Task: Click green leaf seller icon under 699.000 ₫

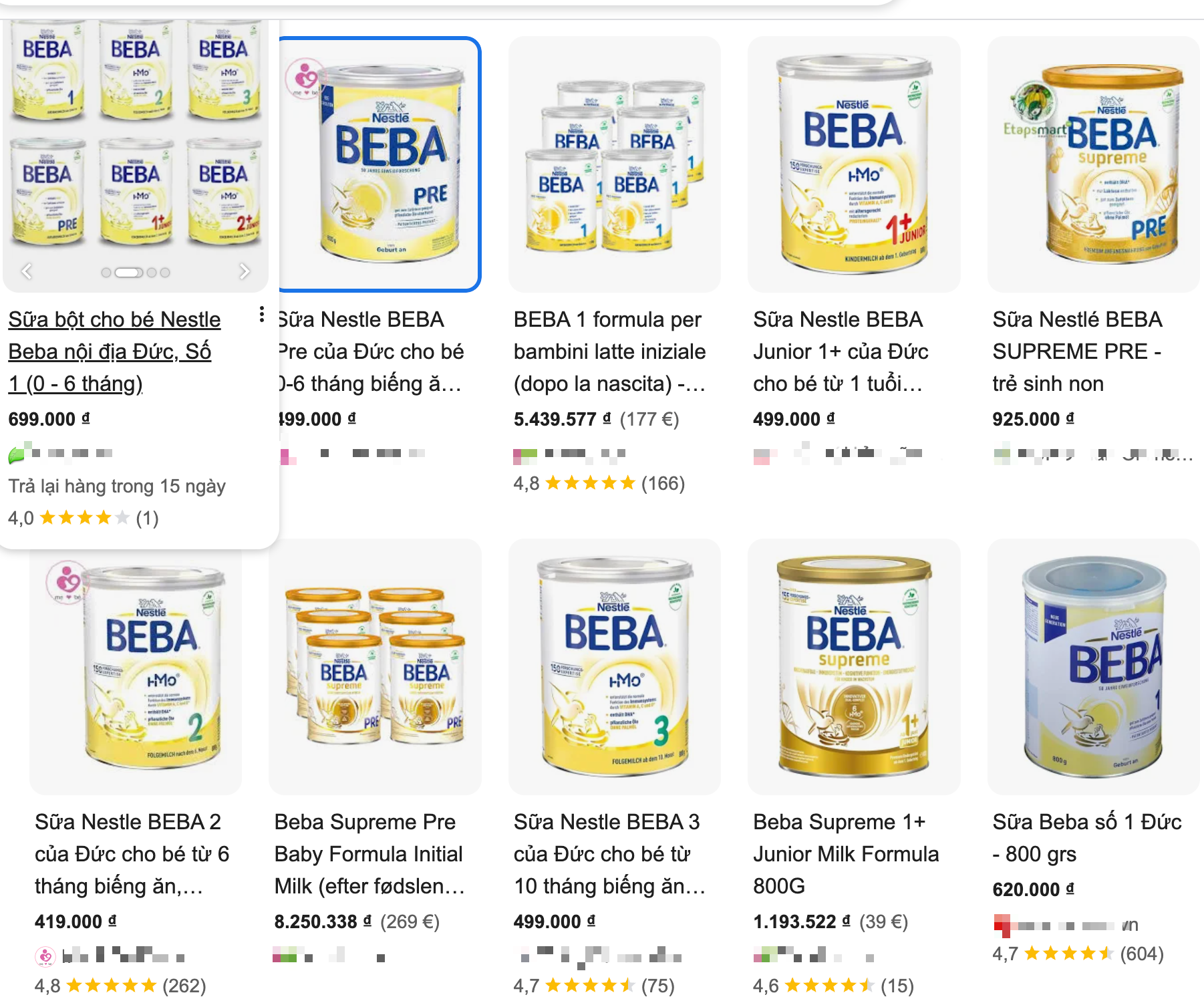Action: click(x=16, y=455)
